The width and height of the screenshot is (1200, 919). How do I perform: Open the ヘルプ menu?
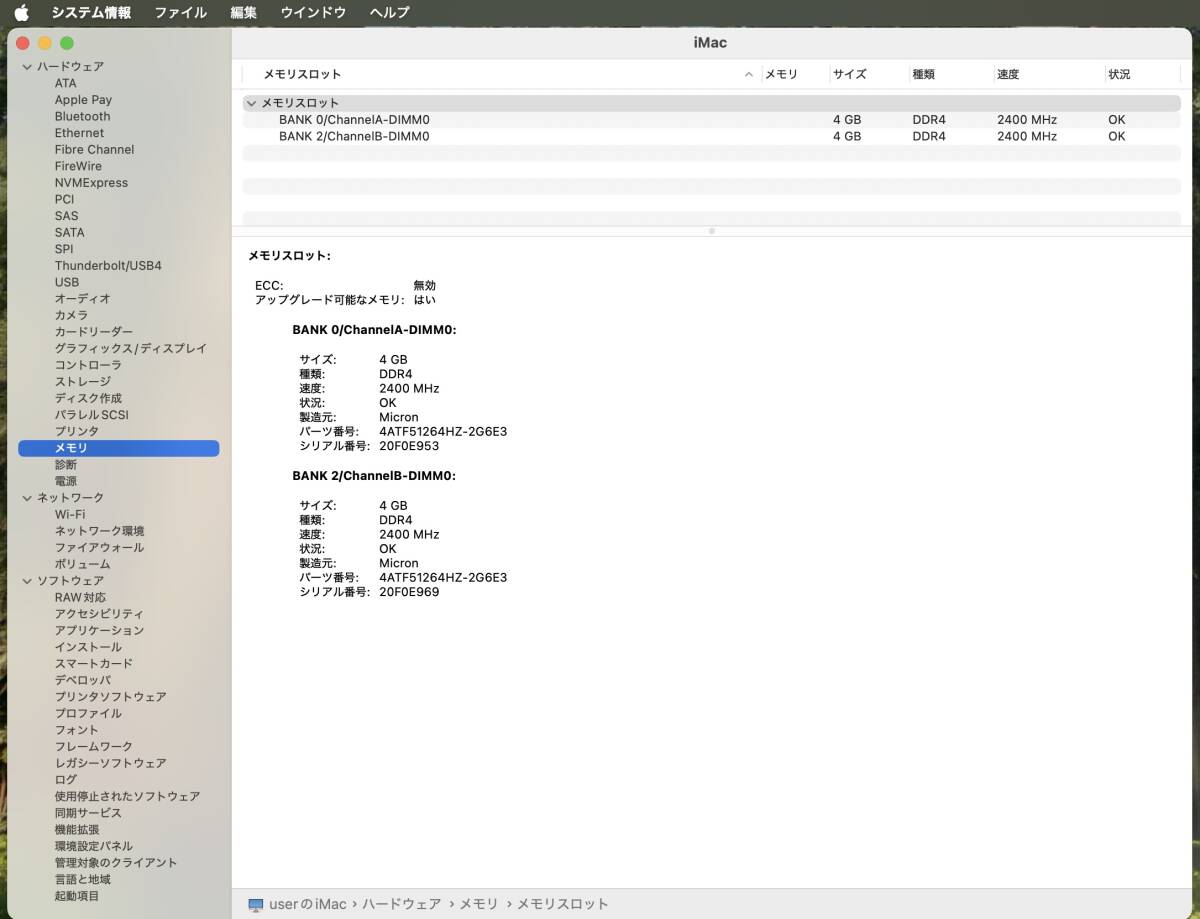click(x=389, y=12)
